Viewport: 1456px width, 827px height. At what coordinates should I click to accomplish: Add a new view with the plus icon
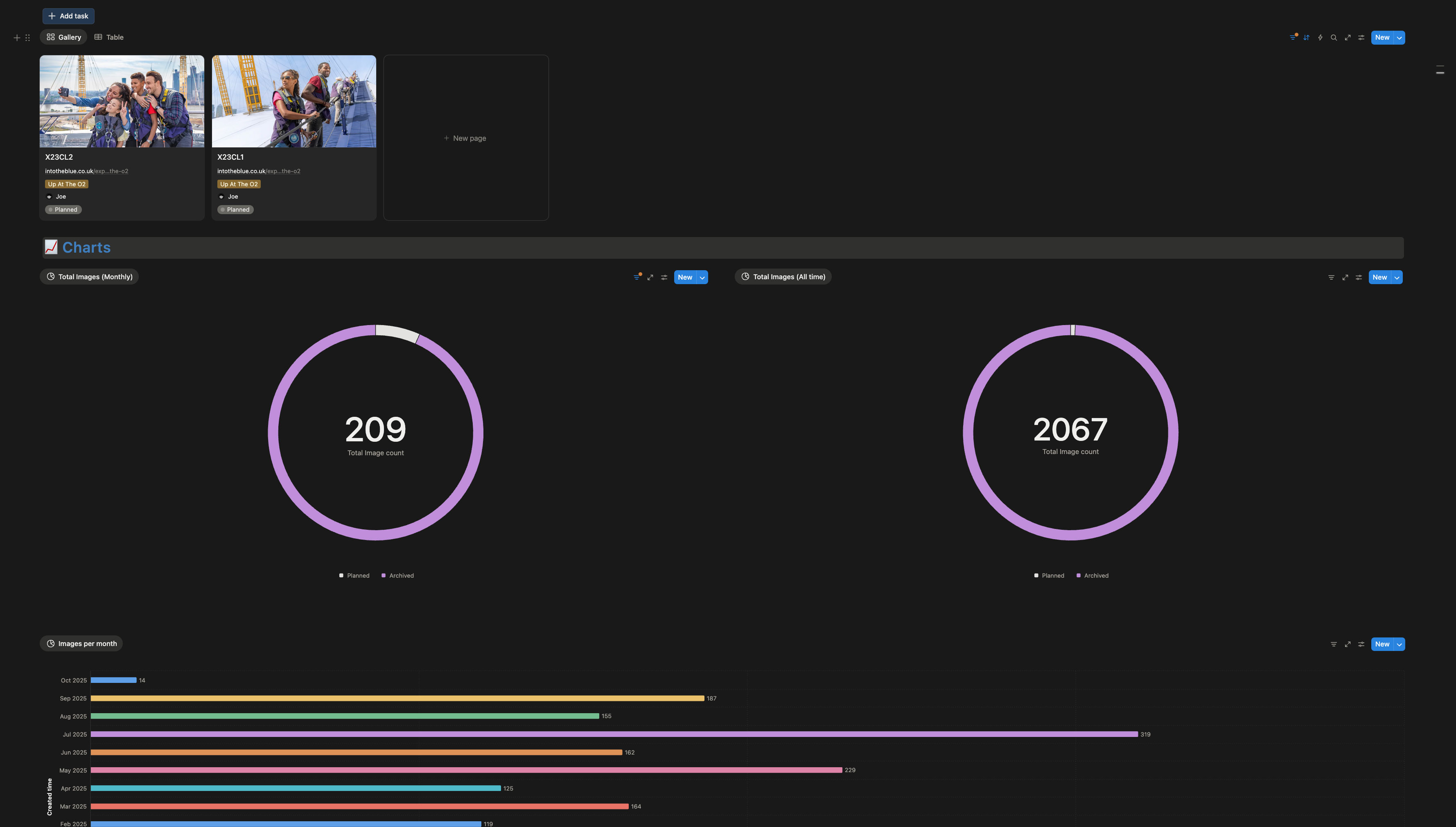tap(16, 38)
